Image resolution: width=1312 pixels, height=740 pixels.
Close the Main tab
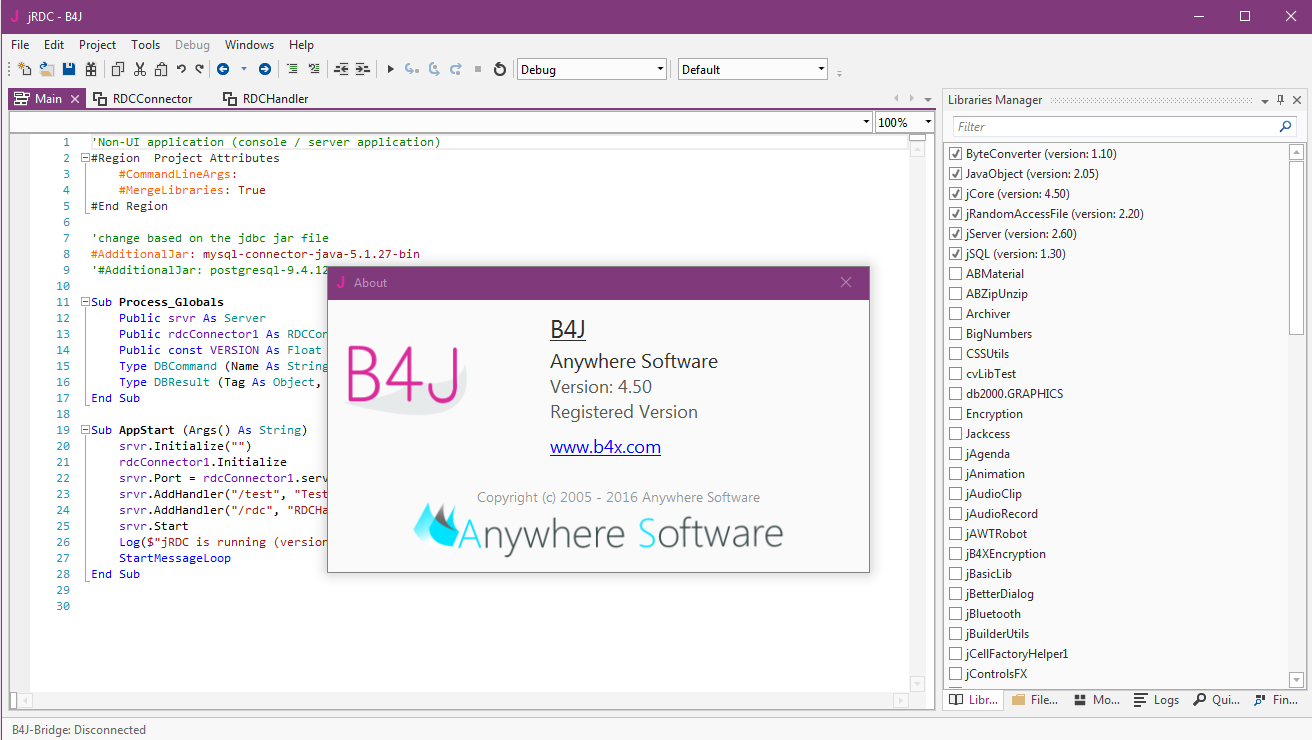coord(75,99)
